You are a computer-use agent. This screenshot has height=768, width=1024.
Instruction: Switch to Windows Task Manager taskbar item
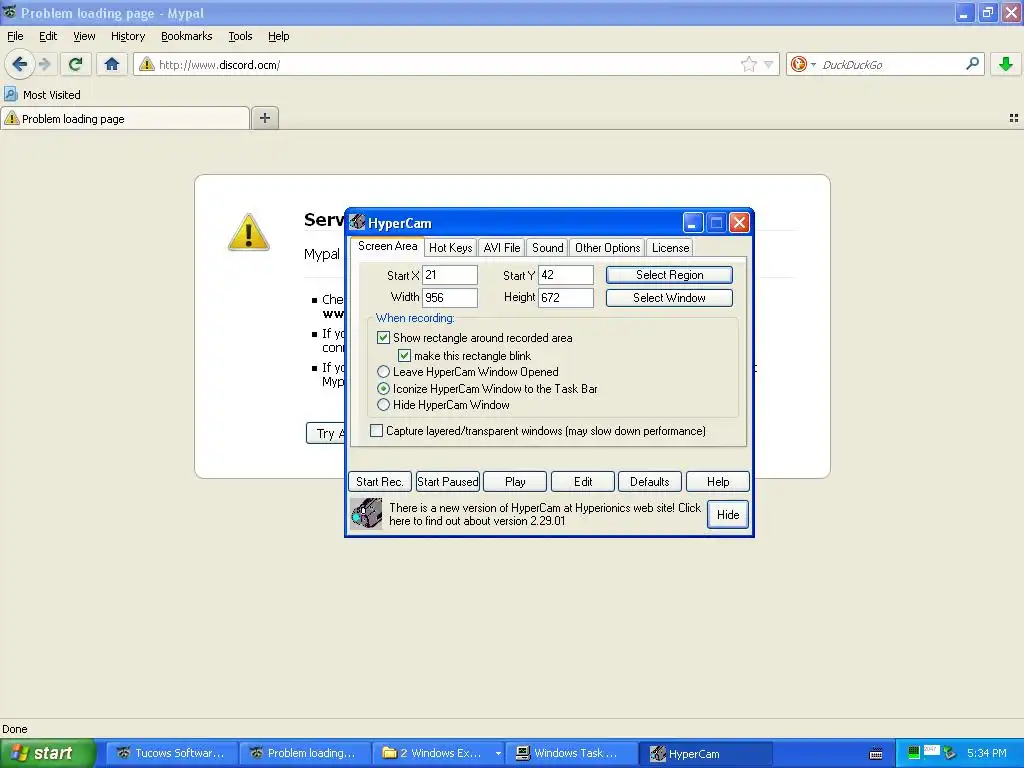pos(570,753)
